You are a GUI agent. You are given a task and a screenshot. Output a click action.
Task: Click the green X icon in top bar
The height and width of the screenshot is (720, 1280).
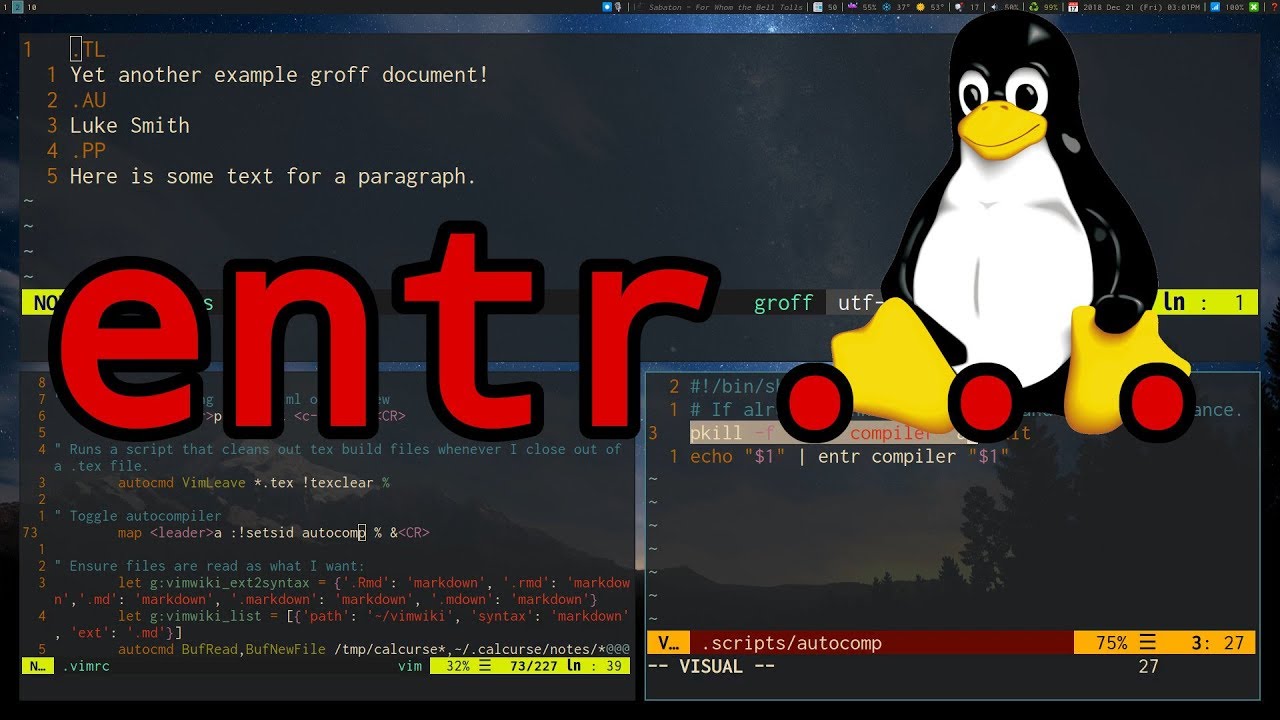[1254, 6]
